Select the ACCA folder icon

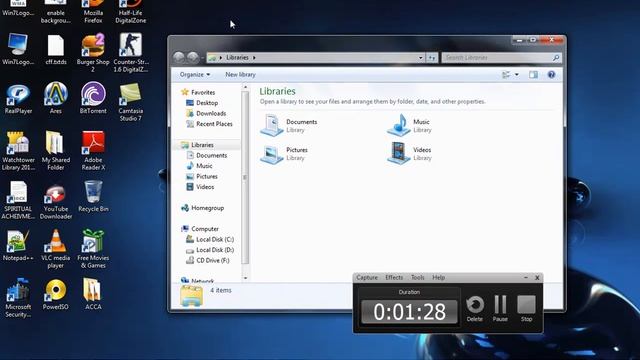[93, 294]
